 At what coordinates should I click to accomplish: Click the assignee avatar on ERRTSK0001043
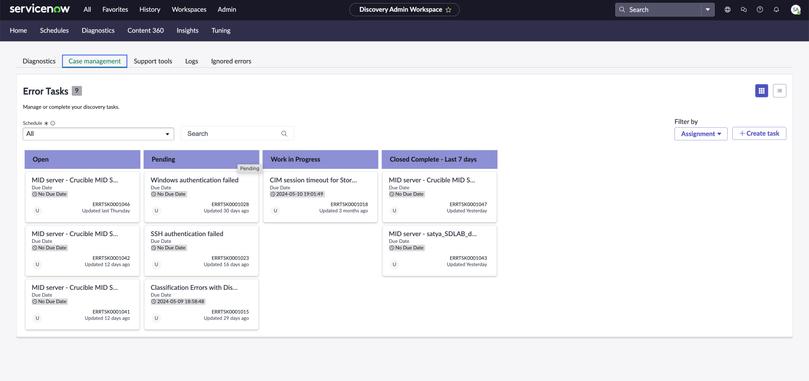click(394, 264)
